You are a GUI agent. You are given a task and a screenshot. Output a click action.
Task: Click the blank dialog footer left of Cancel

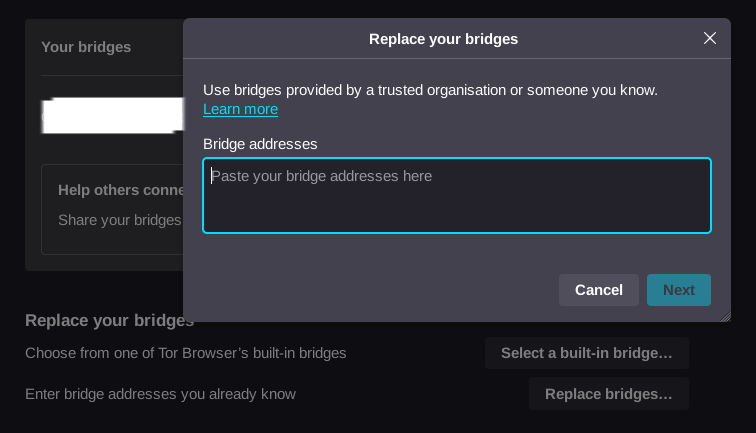coord(370,290)
